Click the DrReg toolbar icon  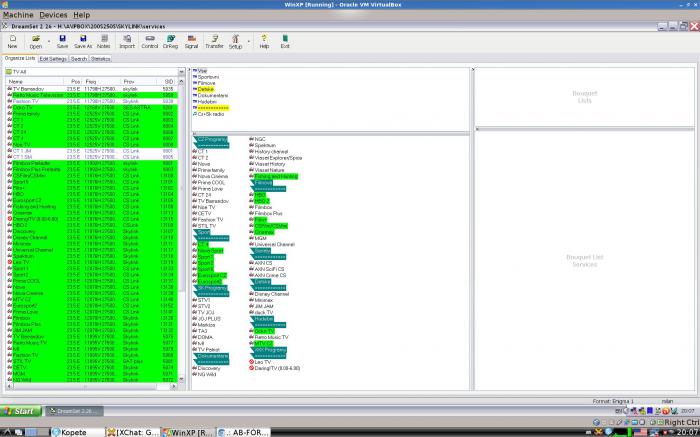click(171, 42)
